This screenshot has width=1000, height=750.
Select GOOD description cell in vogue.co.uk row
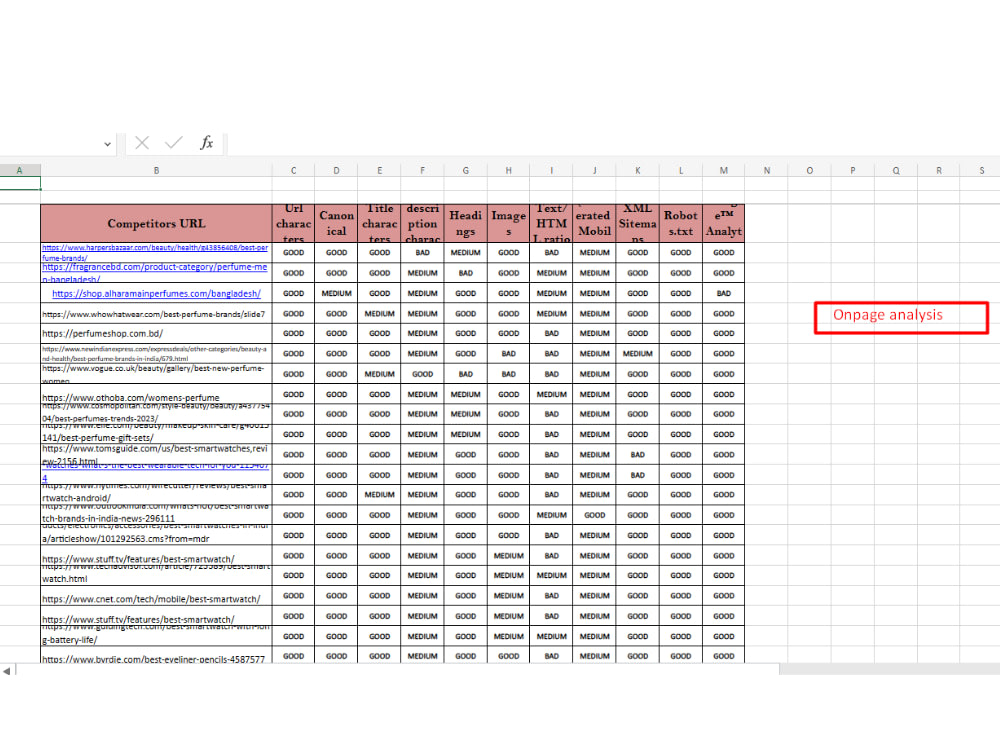(x=422, y=374)
